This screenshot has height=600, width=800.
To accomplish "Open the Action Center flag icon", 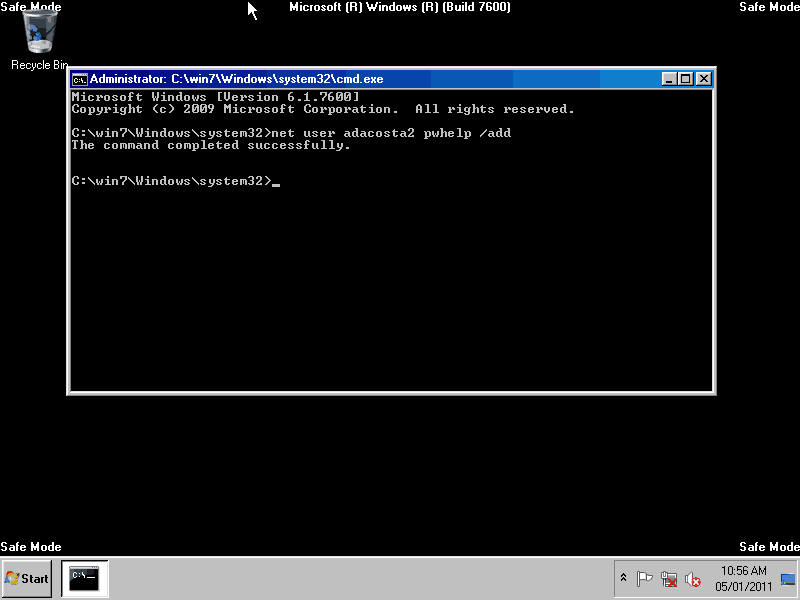I will (x=645, y=579).
